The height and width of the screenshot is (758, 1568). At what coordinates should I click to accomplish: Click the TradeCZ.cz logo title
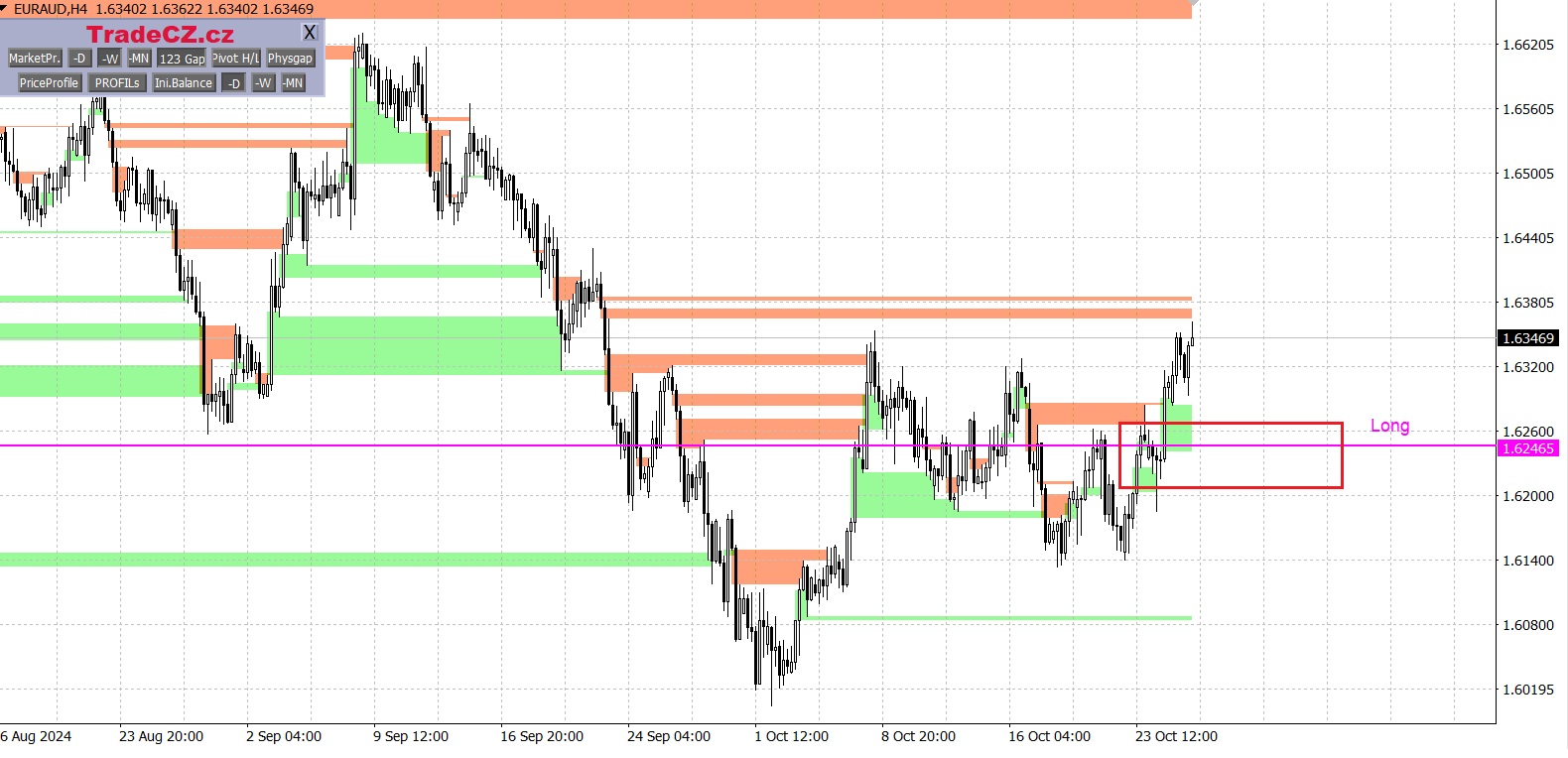(160, 35)
